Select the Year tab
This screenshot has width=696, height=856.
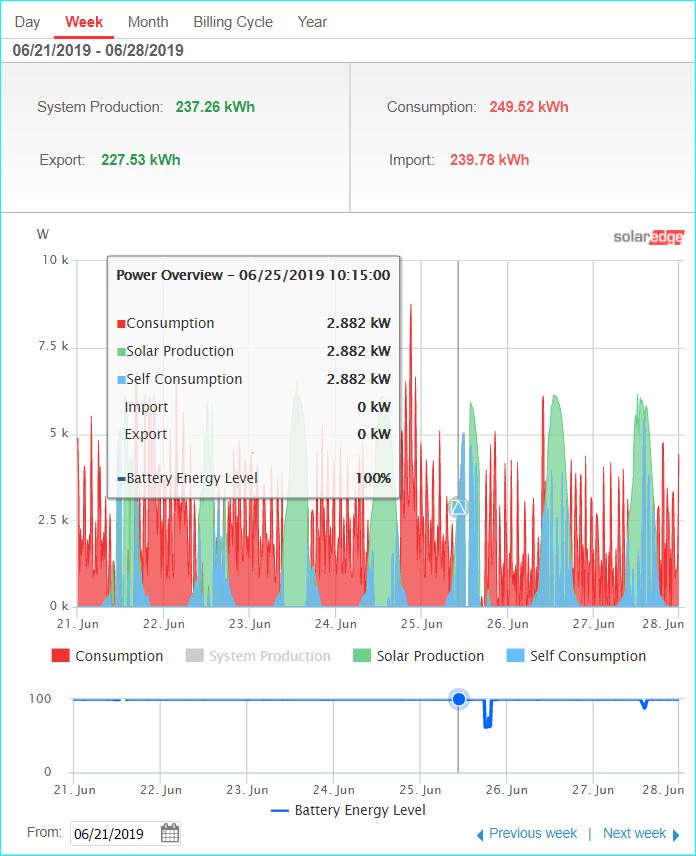click(312, 22)
